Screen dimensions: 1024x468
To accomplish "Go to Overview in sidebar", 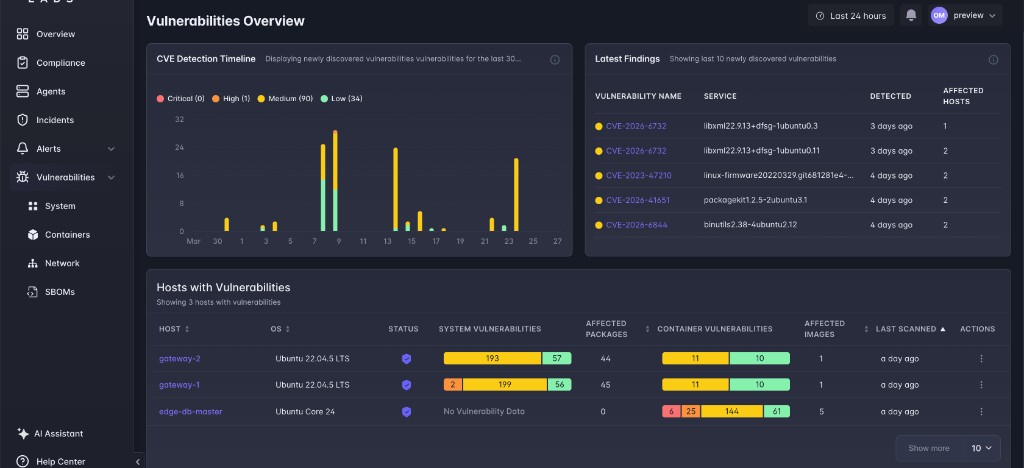I will pos(56,34).
